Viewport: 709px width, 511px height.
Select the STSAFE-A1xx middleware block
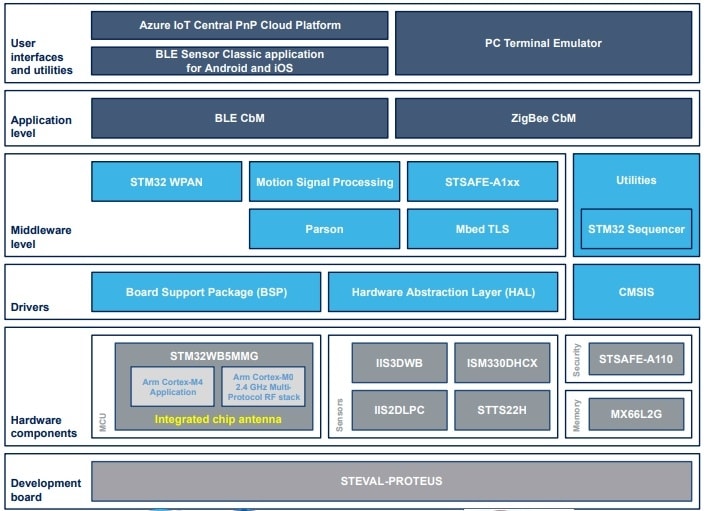click(482, 182)
